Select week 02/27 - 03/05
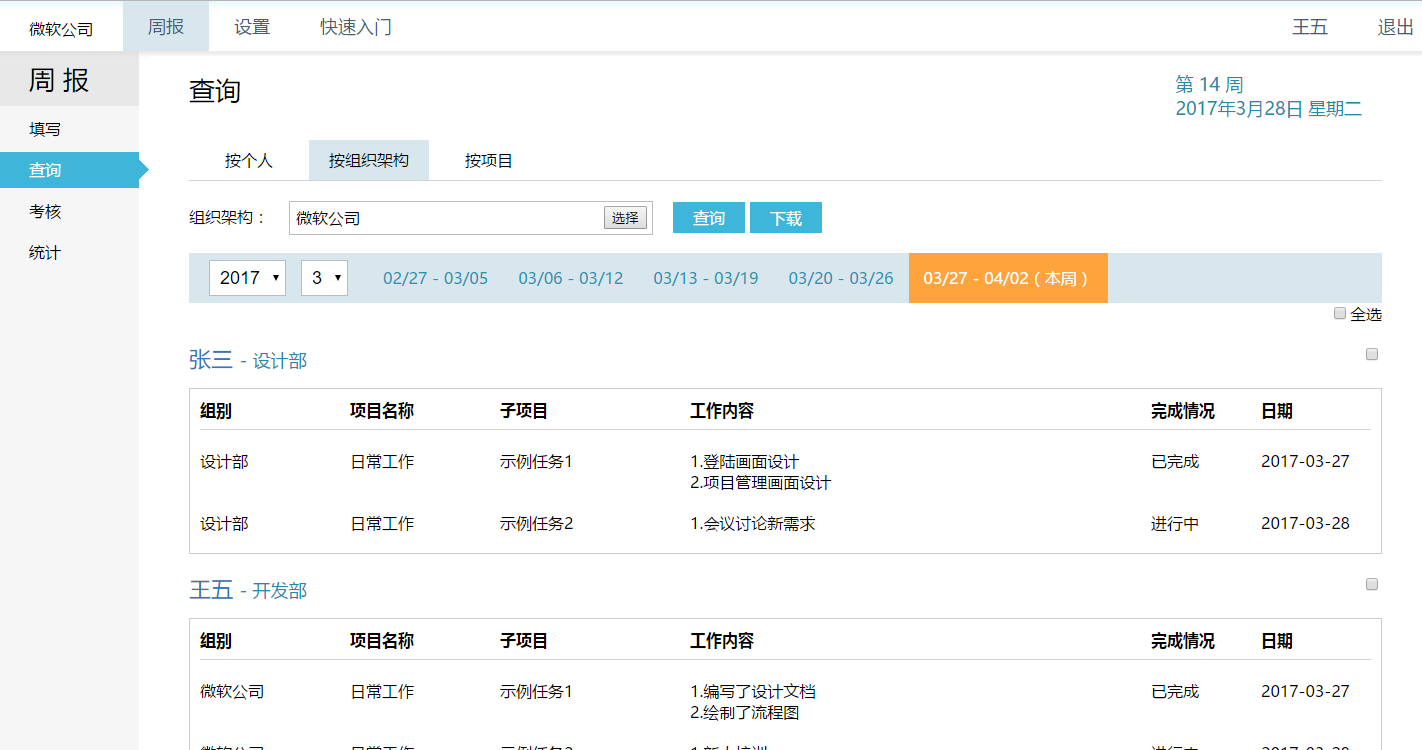Screen dimensions: 1422x750 pyautogui.click(x=436, y=278)
